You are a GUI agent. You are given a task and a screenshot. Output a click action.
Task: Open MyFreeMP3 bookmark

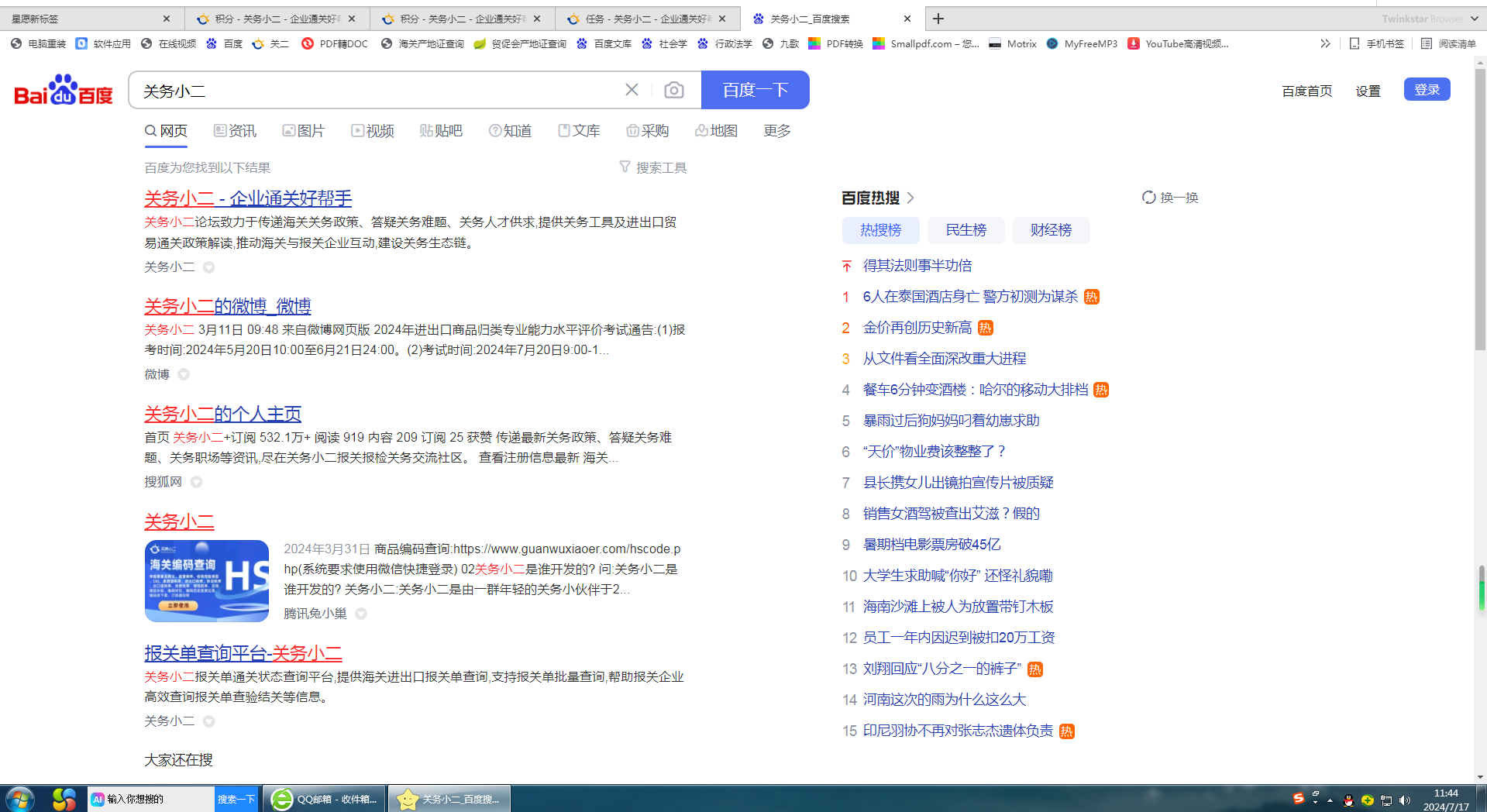click(x=1082, y=44)
